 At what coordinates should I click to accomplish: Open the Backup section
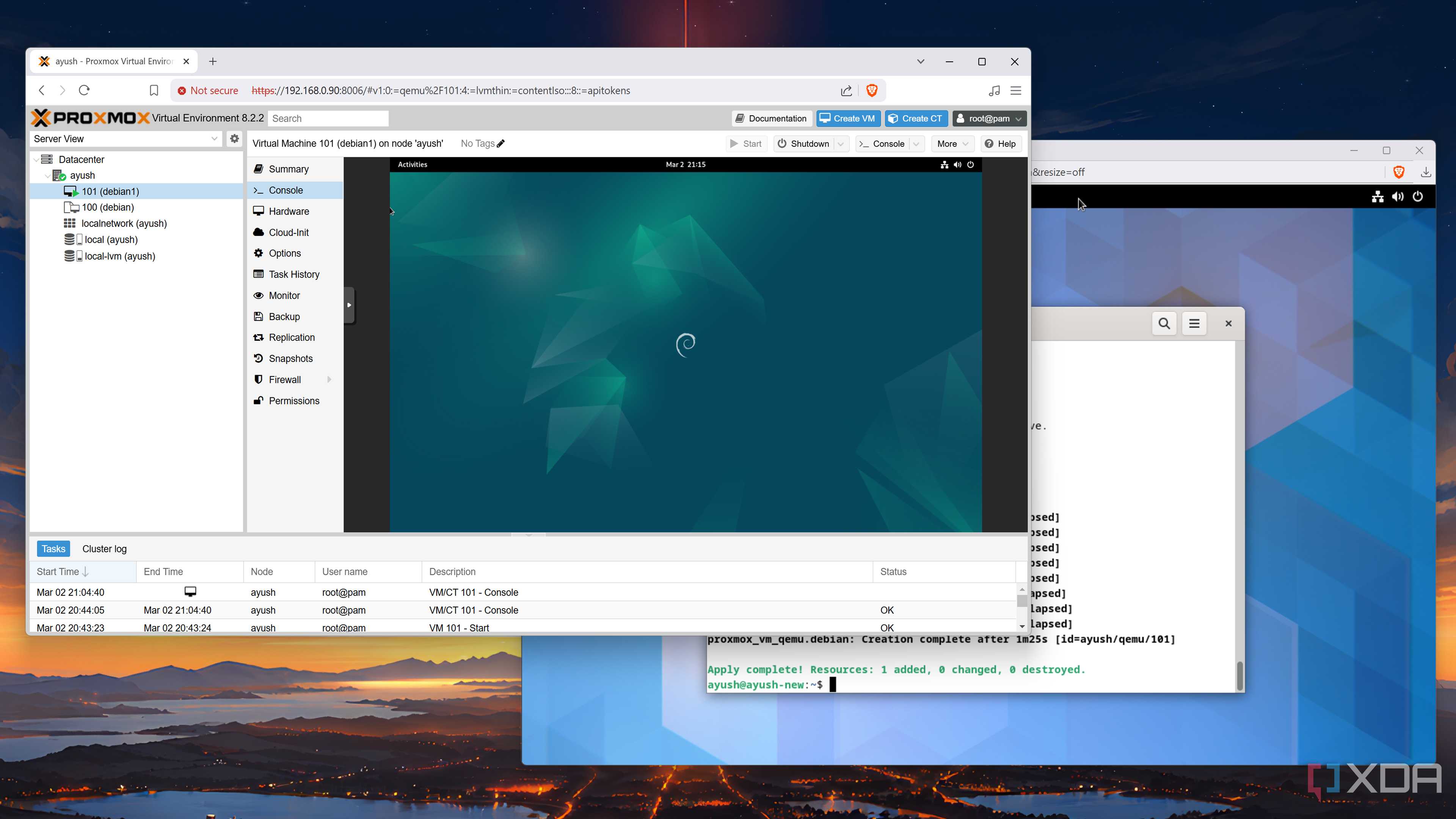[284, 317]
